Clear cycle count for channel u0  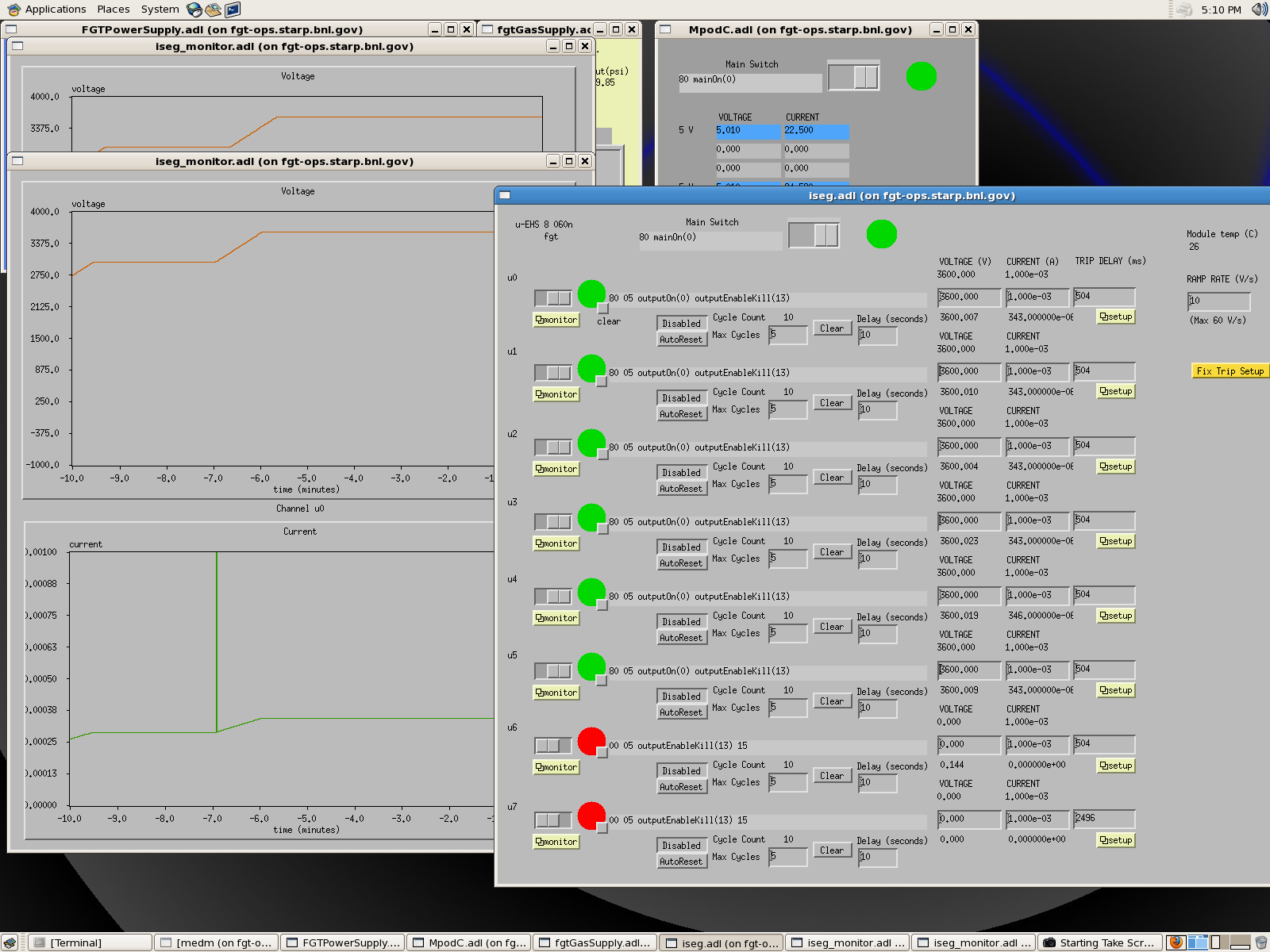tap(832, 328)
